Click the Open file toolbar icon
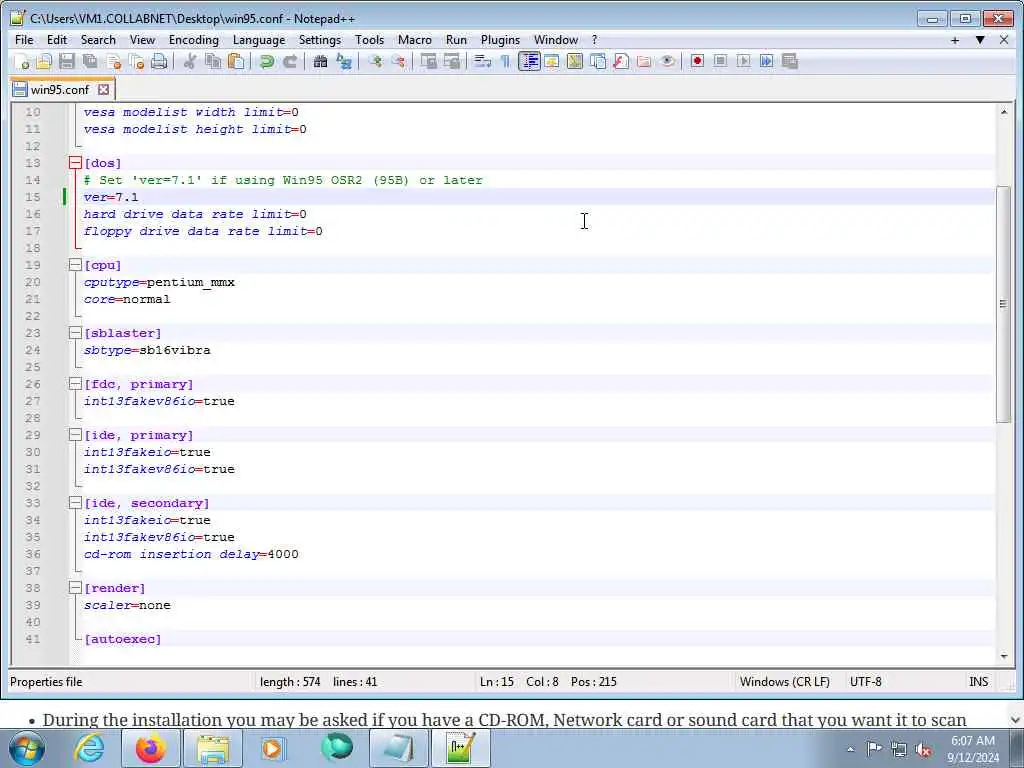This screenshot has width=1024, height=768. pyautogui.click(x=44, y=61)
